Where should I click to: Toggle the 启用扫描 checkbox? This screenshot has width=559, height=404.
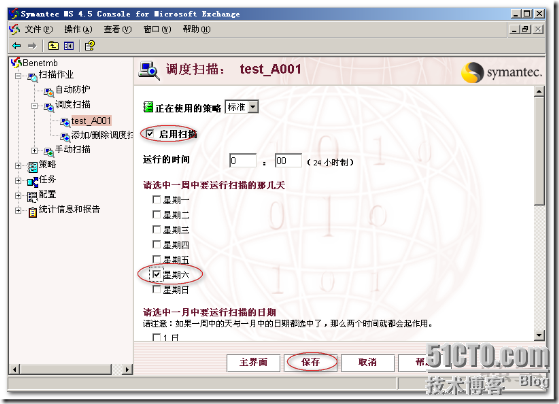point(150,134)
